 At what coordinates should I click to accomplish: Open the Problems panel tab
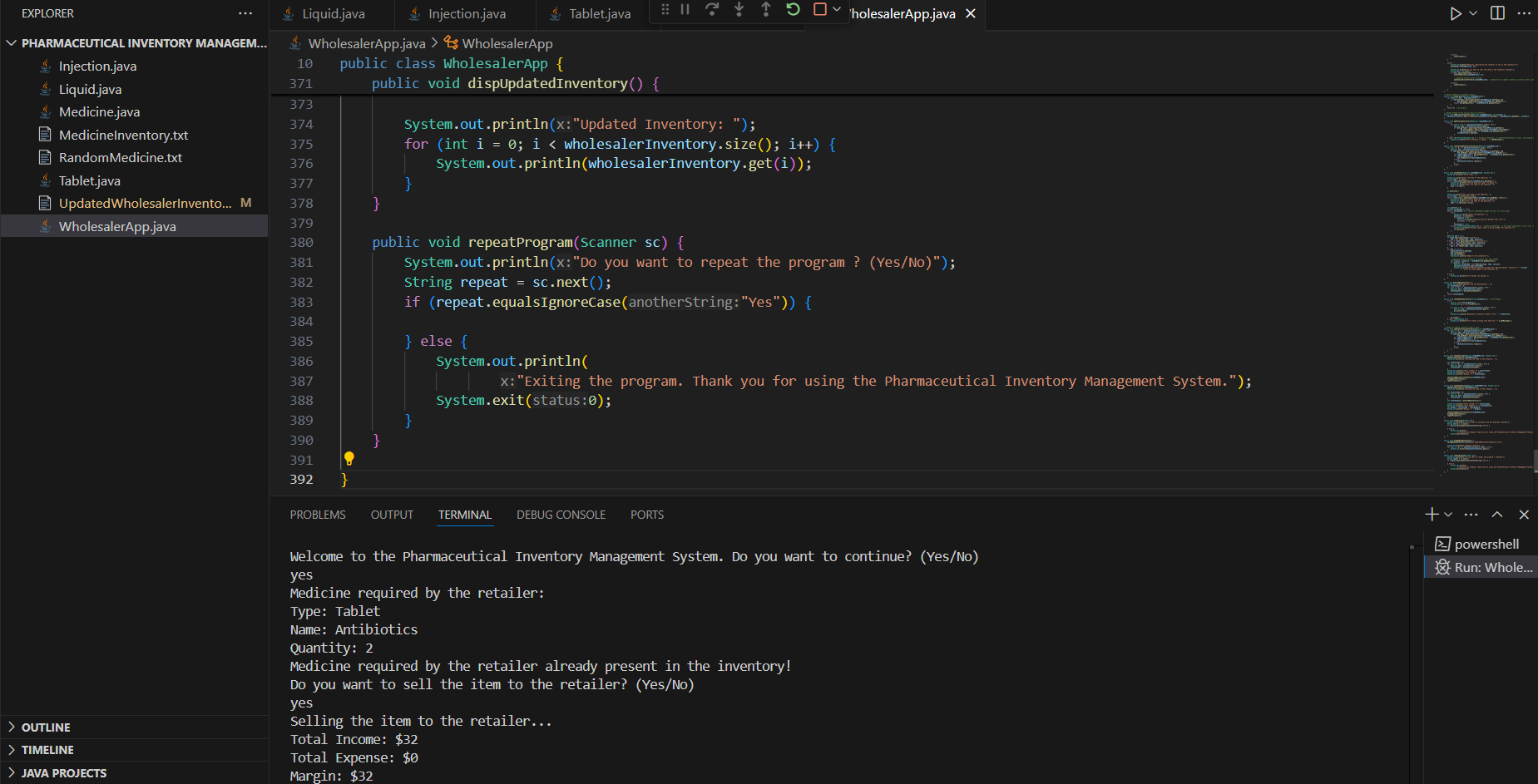[x=318, y=515]
